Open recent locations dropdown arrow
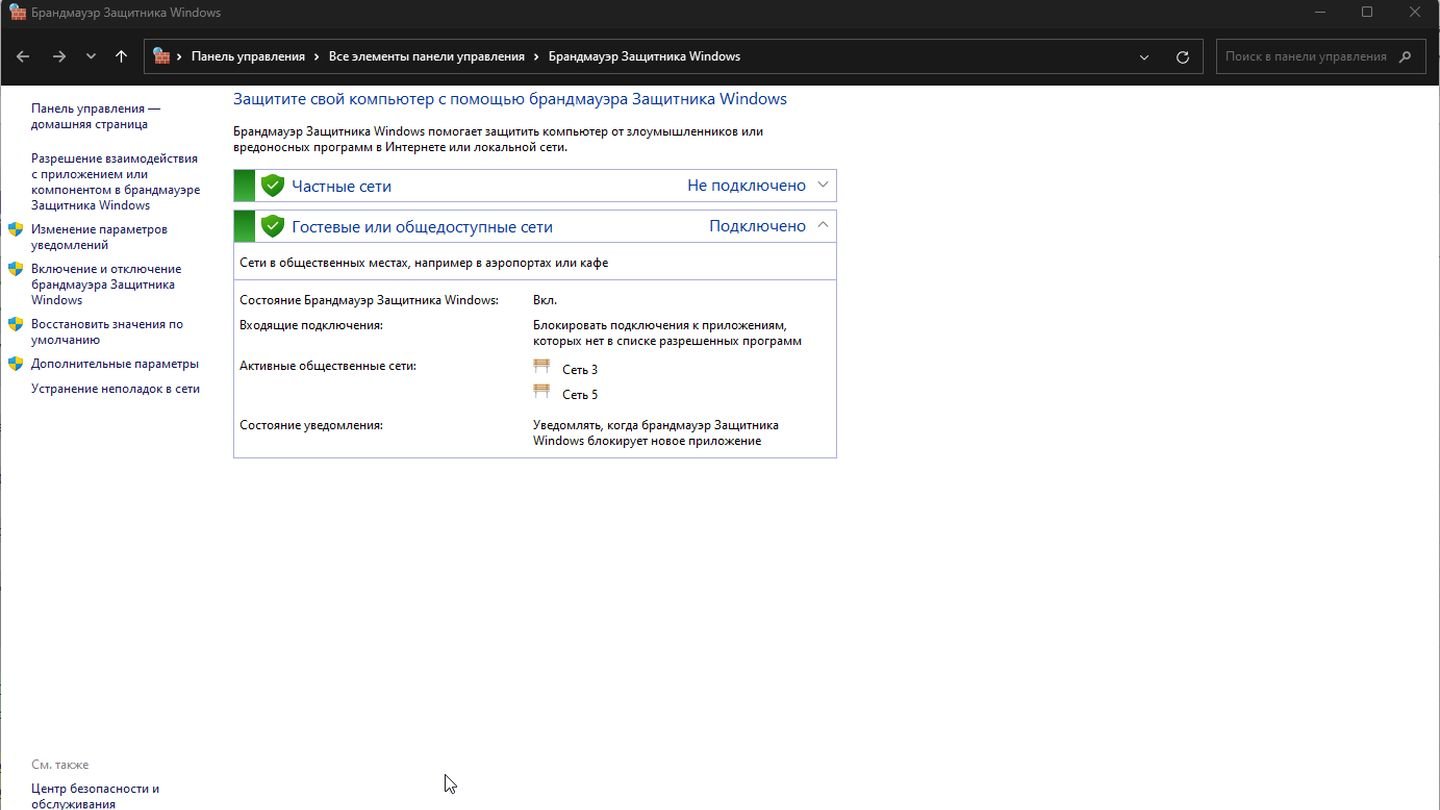1440x810 pixels. (x=91, y=57)
